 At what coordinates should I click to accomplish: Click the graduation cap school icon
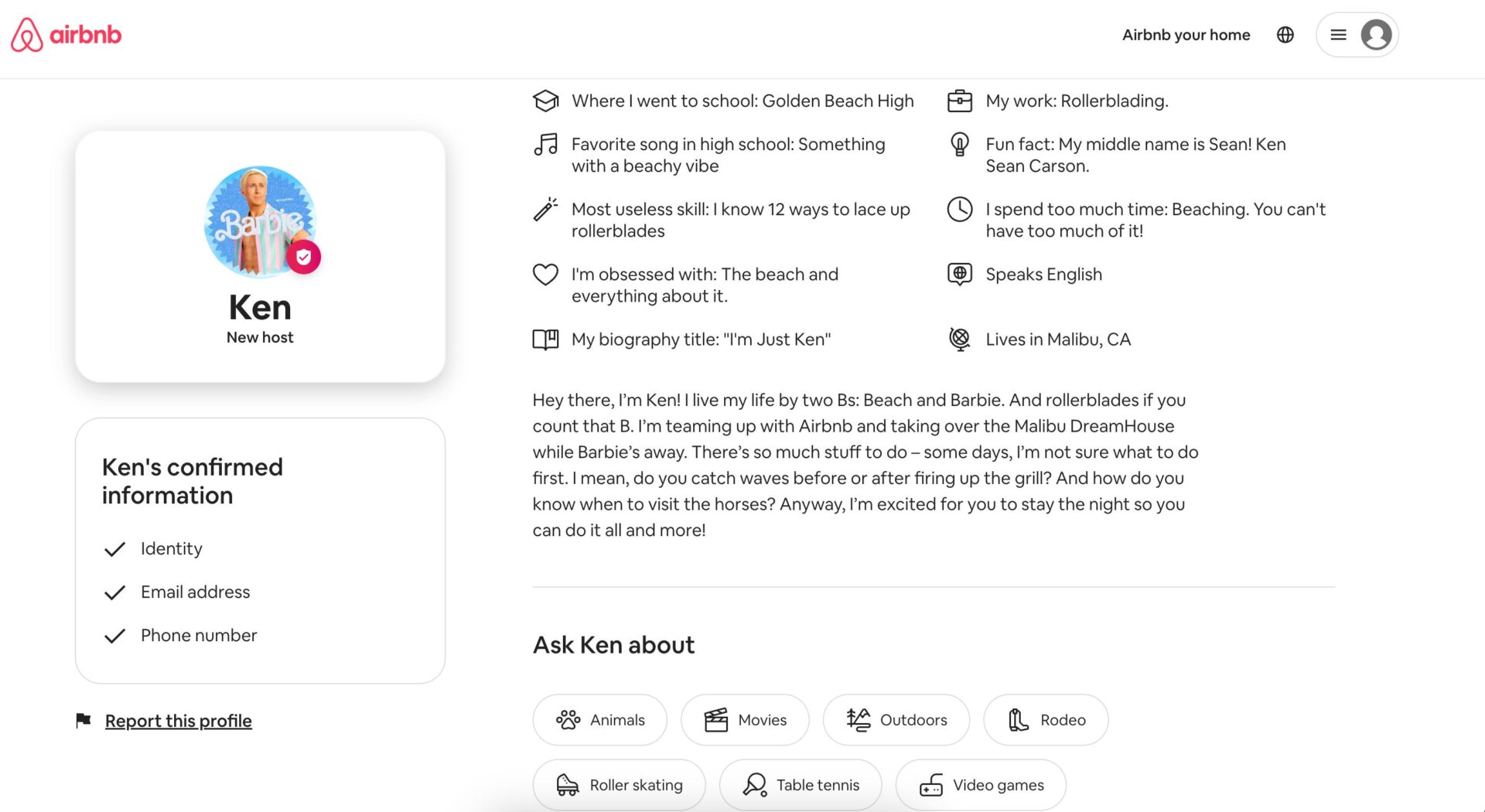pos(545,101)
